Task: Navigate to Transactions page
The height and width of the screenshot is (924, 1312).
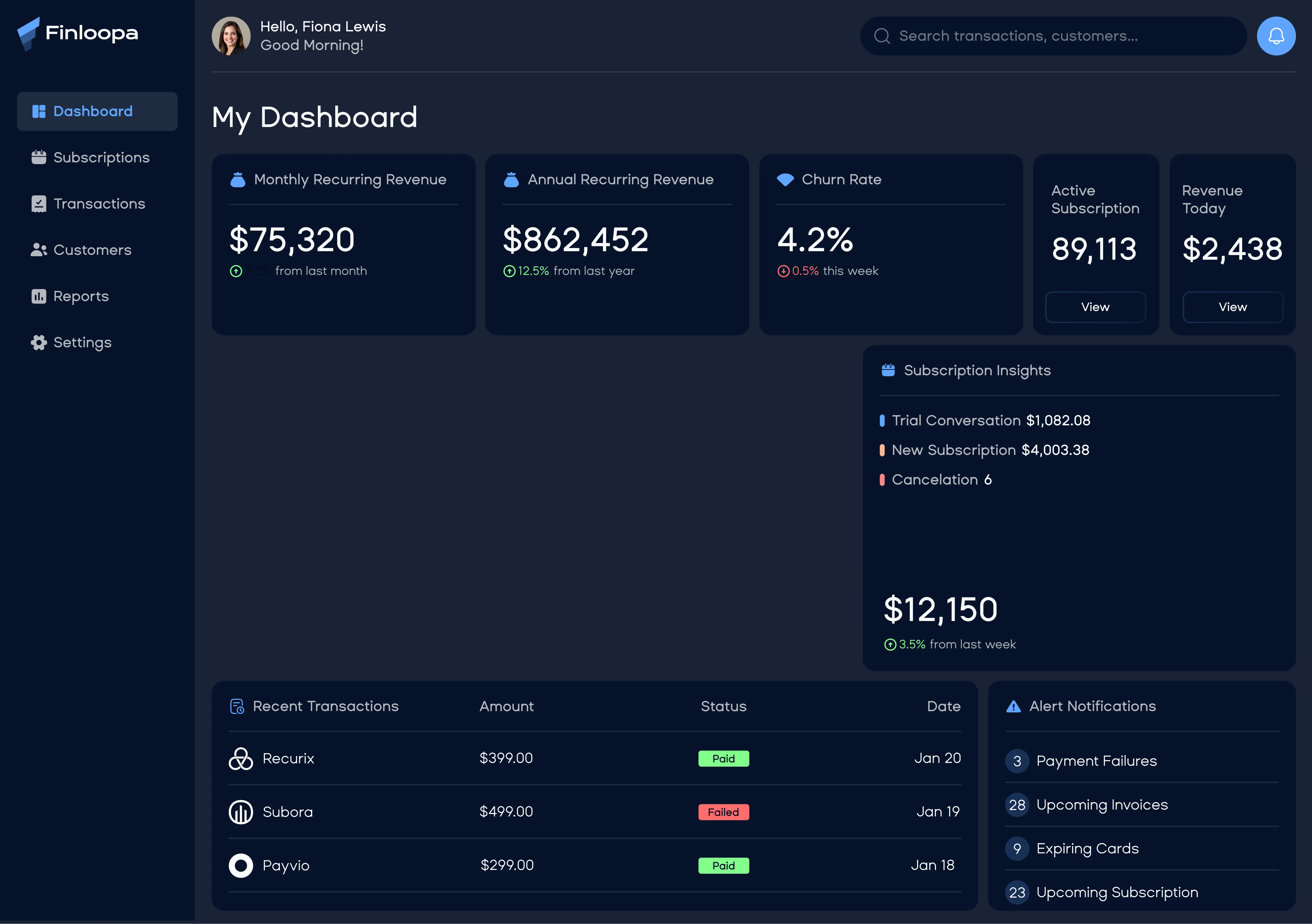Action: click(97, 204)
